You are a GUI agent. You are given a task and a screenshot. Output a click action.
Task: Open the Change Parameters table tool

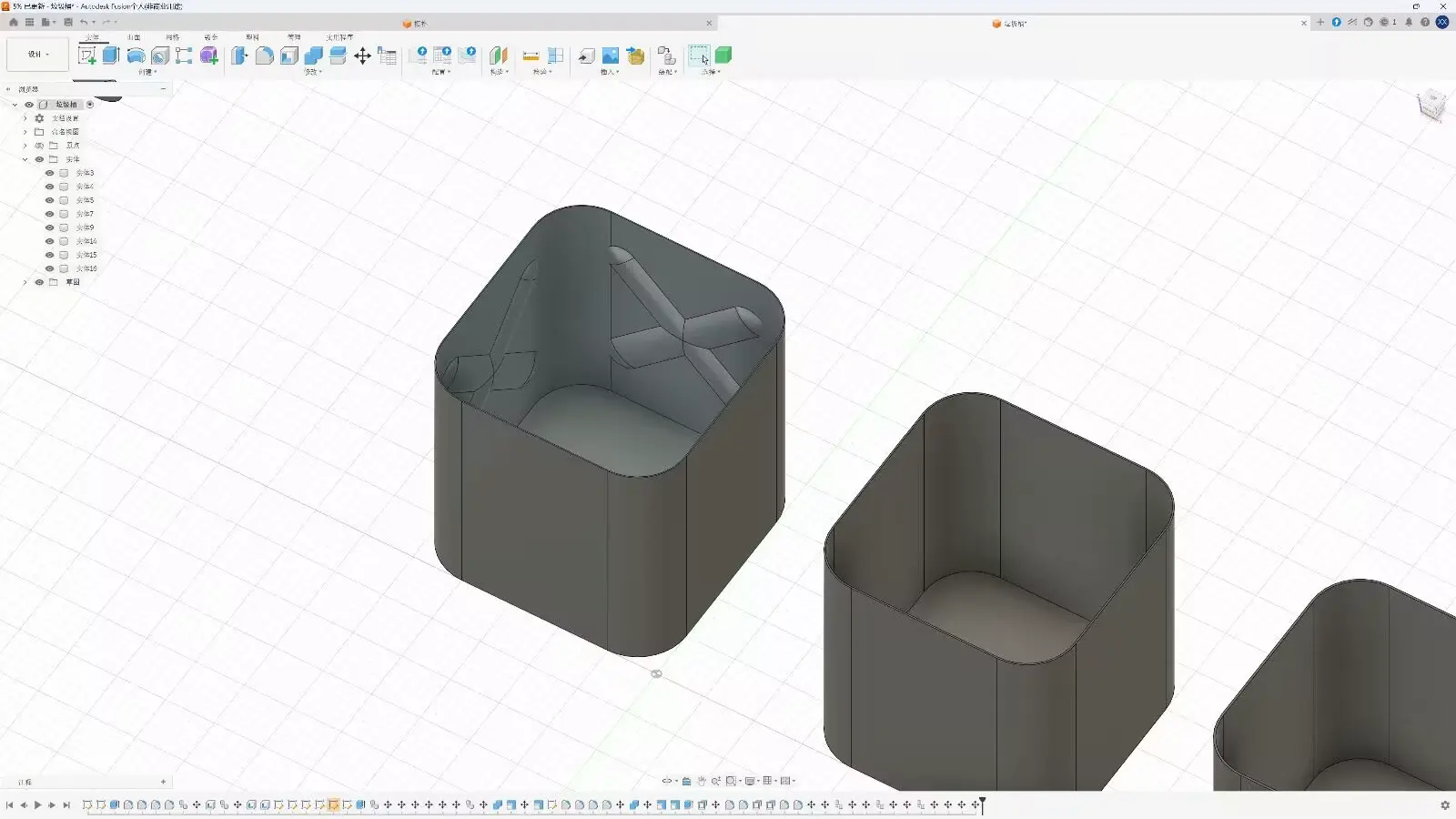(x=387, y=56)
